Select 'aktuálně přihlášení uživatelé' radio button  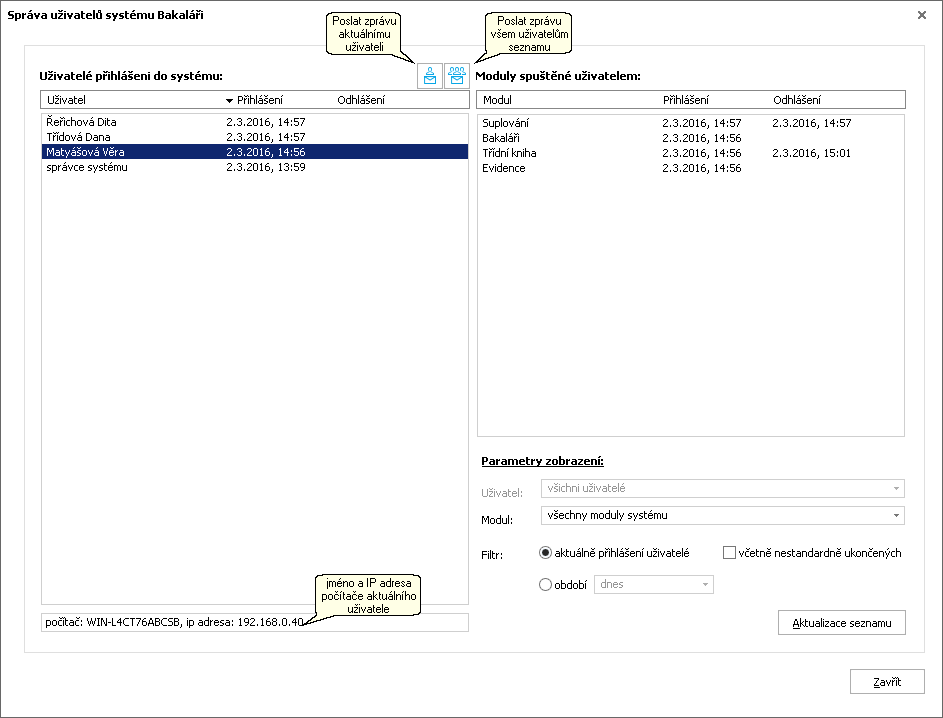pos(545,553)
